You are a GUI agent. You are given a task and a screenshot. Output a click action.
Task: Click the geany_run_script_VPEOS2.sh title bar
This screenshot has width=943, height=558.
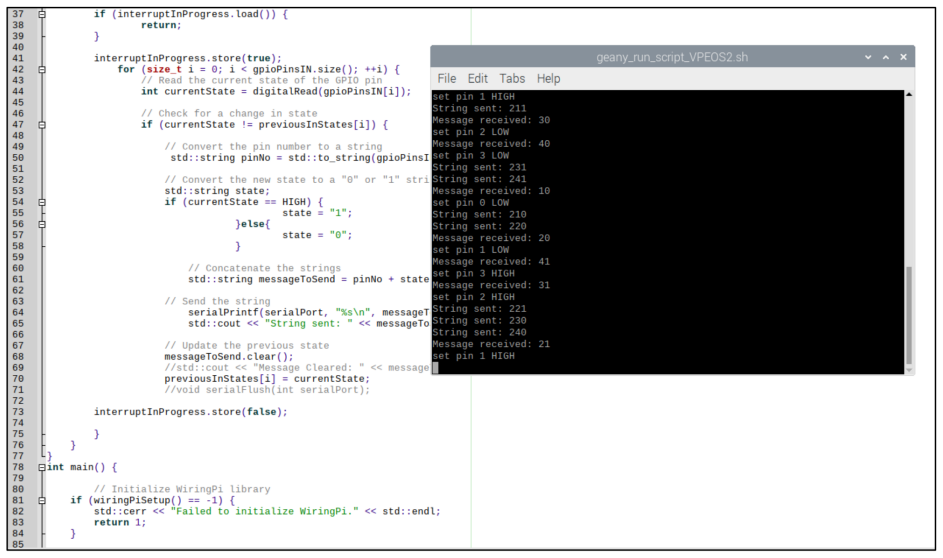click(x=672, y=57)
